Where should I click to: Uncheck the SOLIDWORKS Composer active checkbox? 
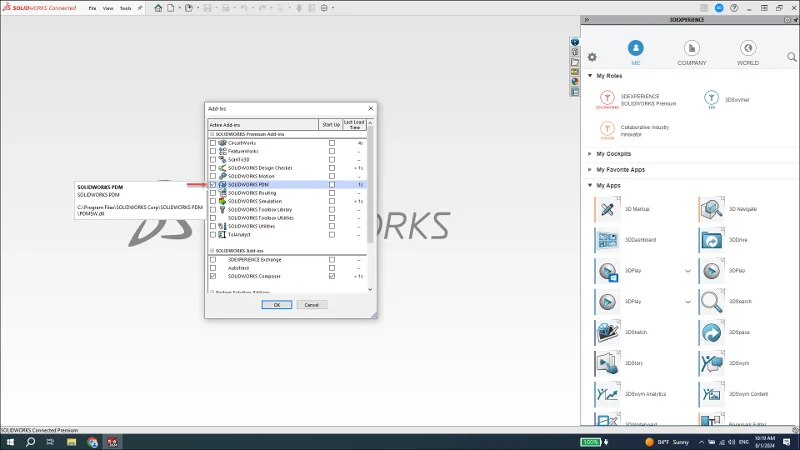point(212,276)
